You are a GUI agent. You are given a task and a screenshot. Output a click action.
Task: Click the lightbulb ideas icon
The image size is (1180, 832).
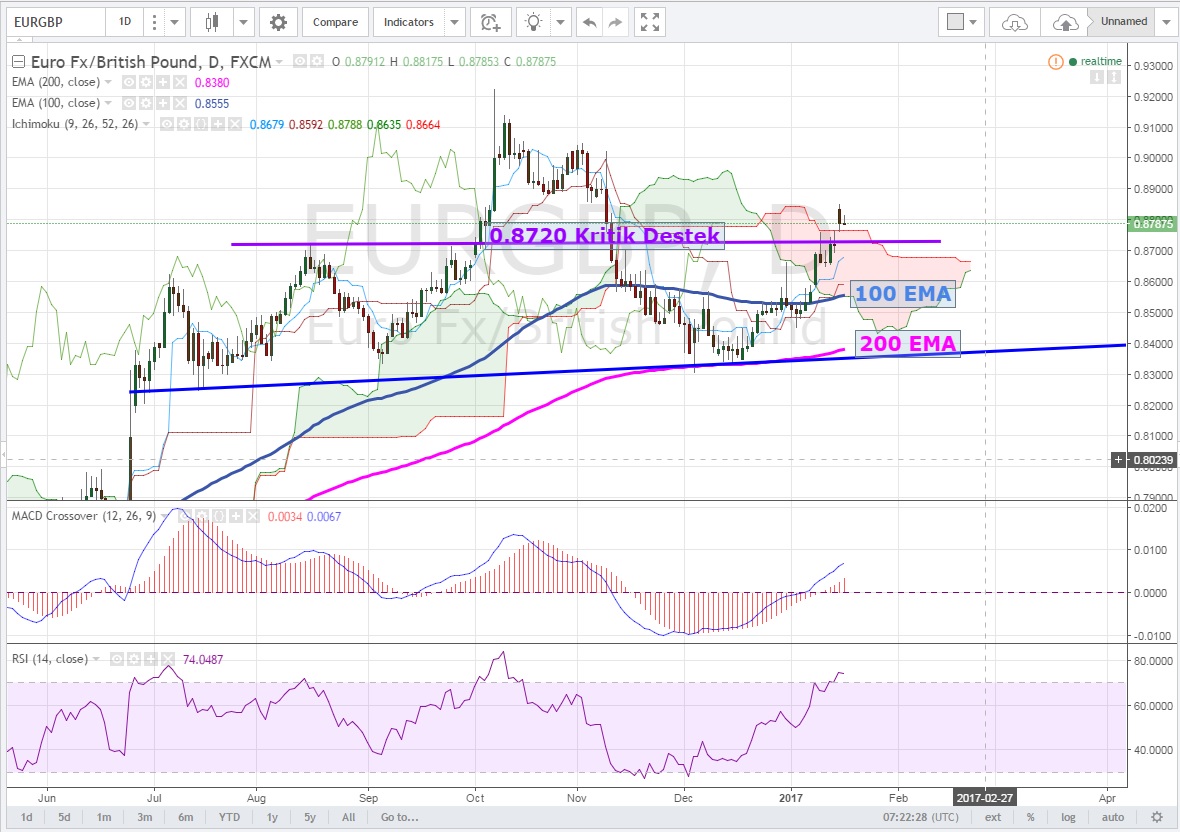click(535, 22)
